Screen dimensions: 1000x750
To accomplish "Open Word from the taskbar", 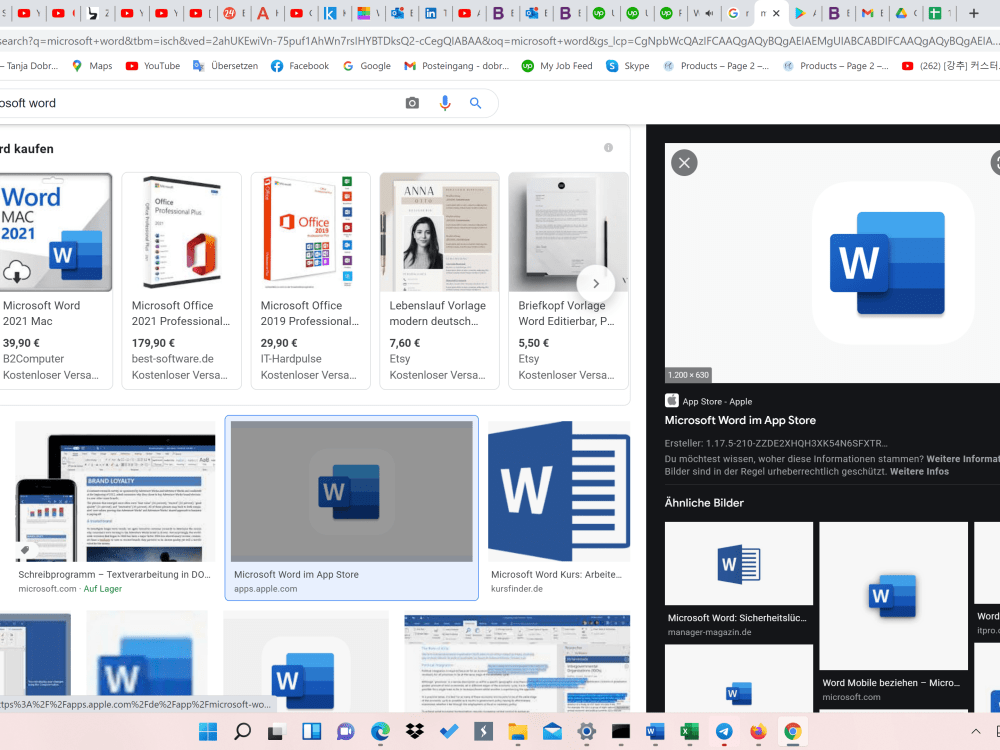I will [x=654, y=732].
